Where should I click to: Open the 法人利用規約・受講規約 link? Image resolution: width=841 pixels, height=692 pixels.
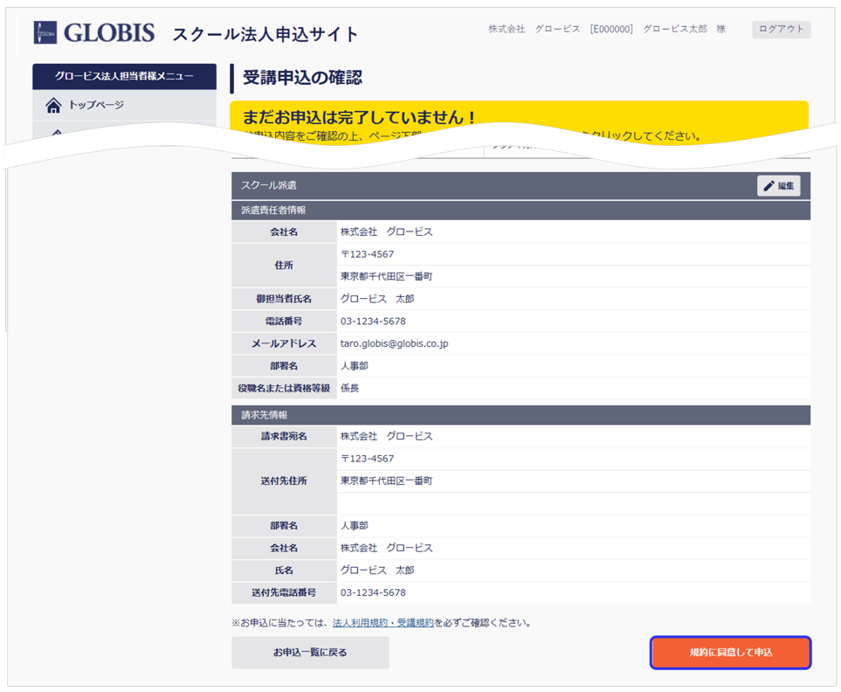coord(383,623)
